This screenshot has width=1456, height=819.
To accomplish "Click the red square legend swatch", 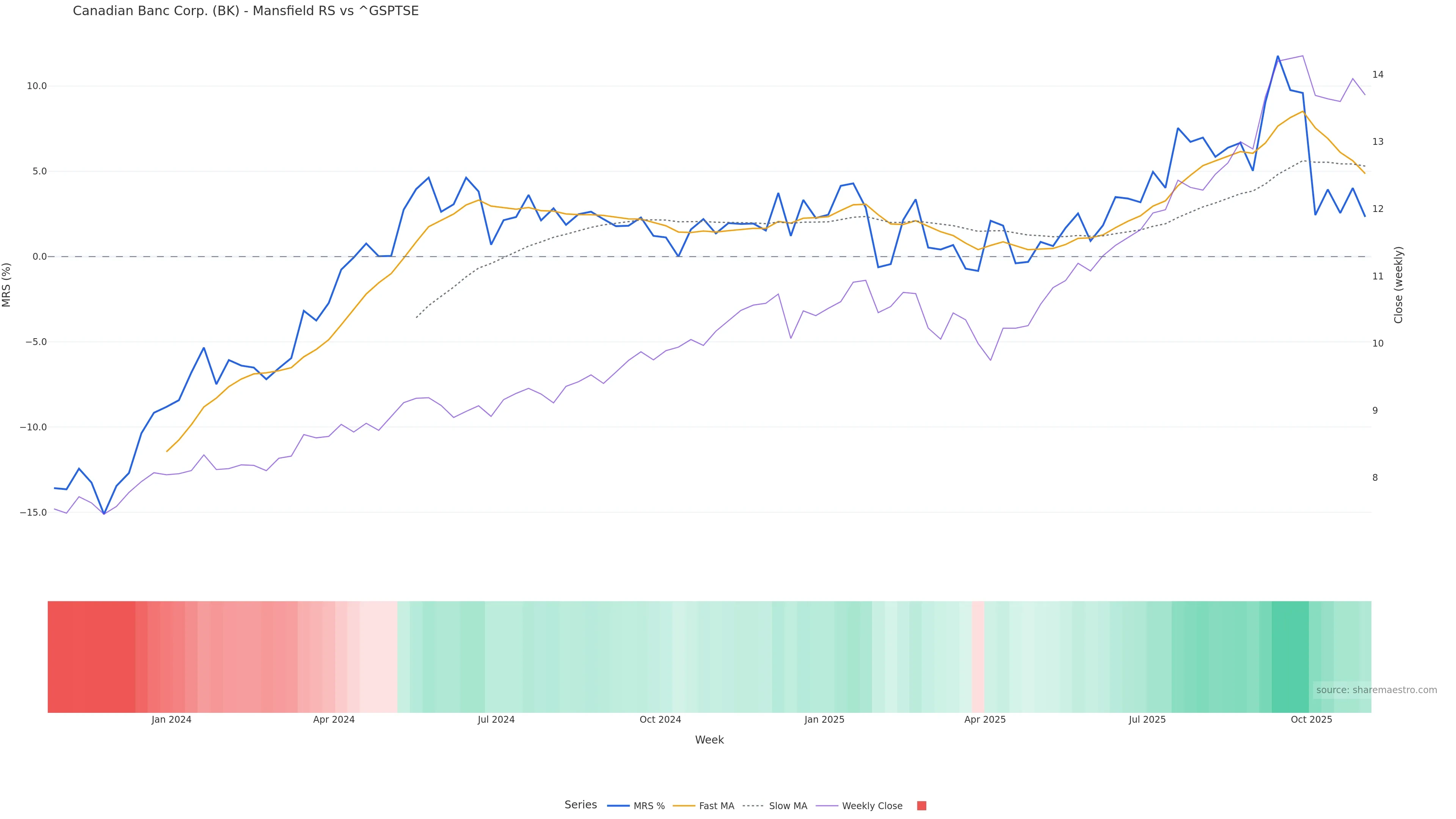I will click(x=921, y=805).
